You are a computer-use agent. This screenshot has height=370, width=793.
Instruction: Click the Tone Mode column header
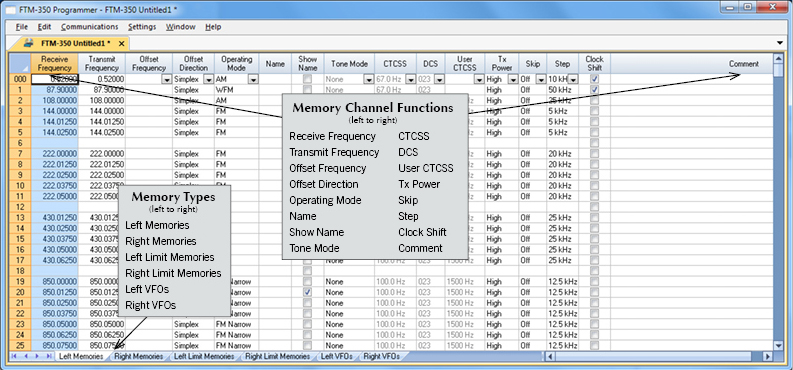349,64
